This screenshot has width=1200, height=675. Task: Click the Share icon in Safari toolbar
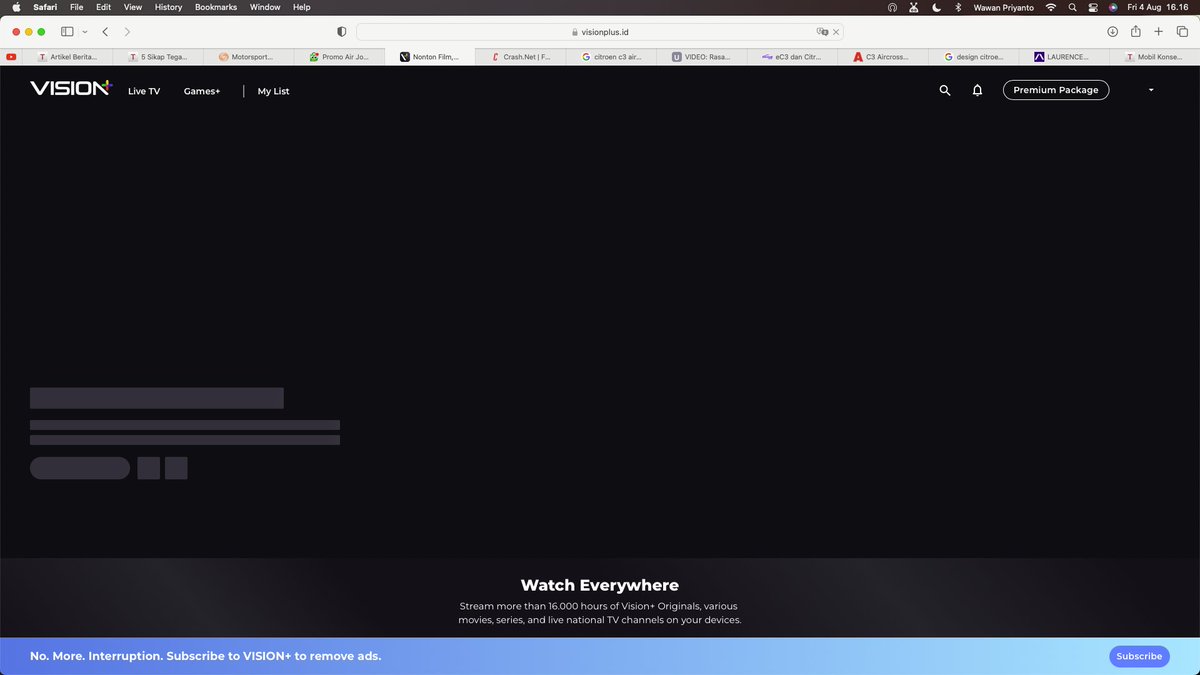pyautogui.click(x=1134, y=31)
